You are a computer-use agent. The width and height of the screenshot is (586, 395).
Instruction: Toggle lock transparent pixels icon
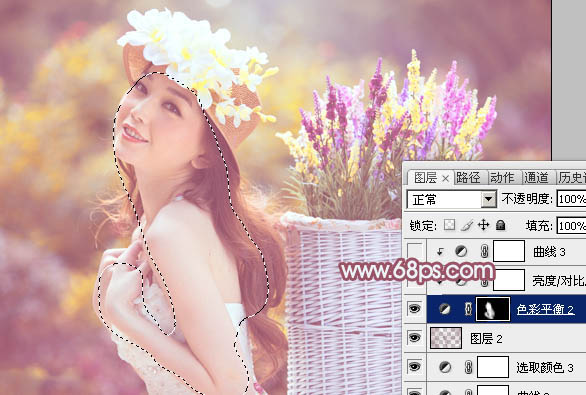[449, 225]
